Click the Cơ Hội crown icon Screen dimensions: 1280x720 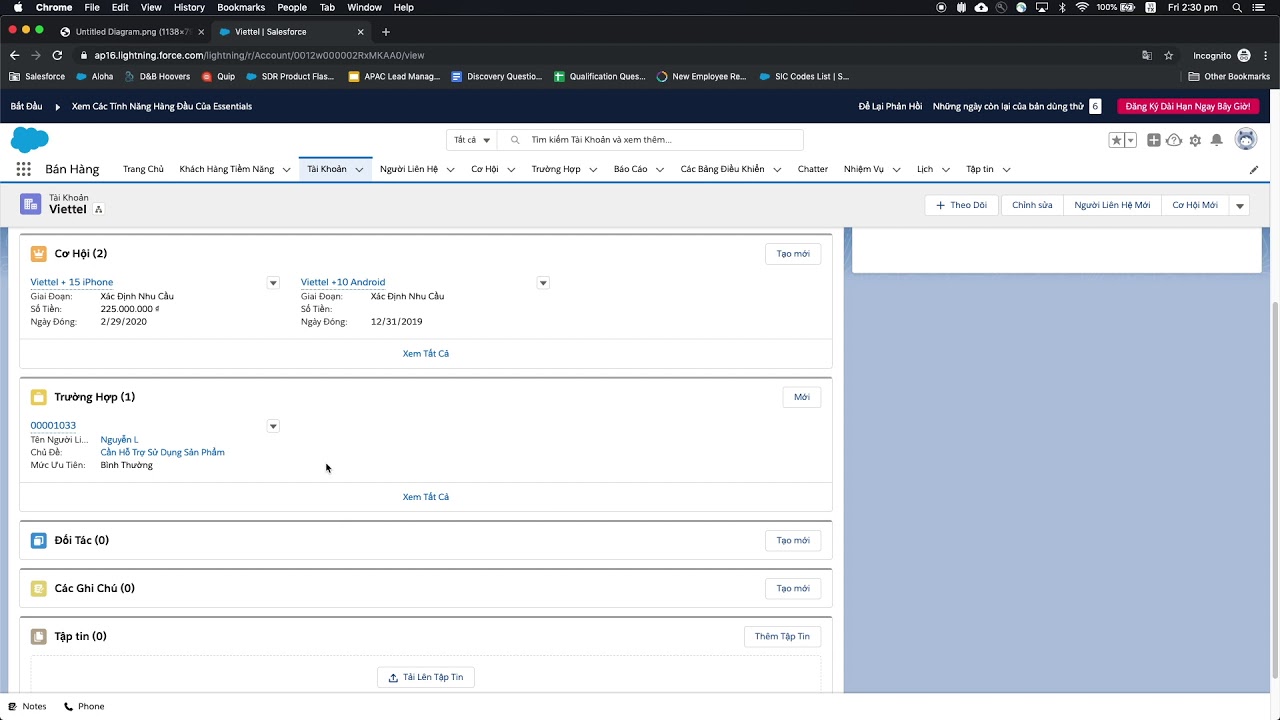coord(38,254)
